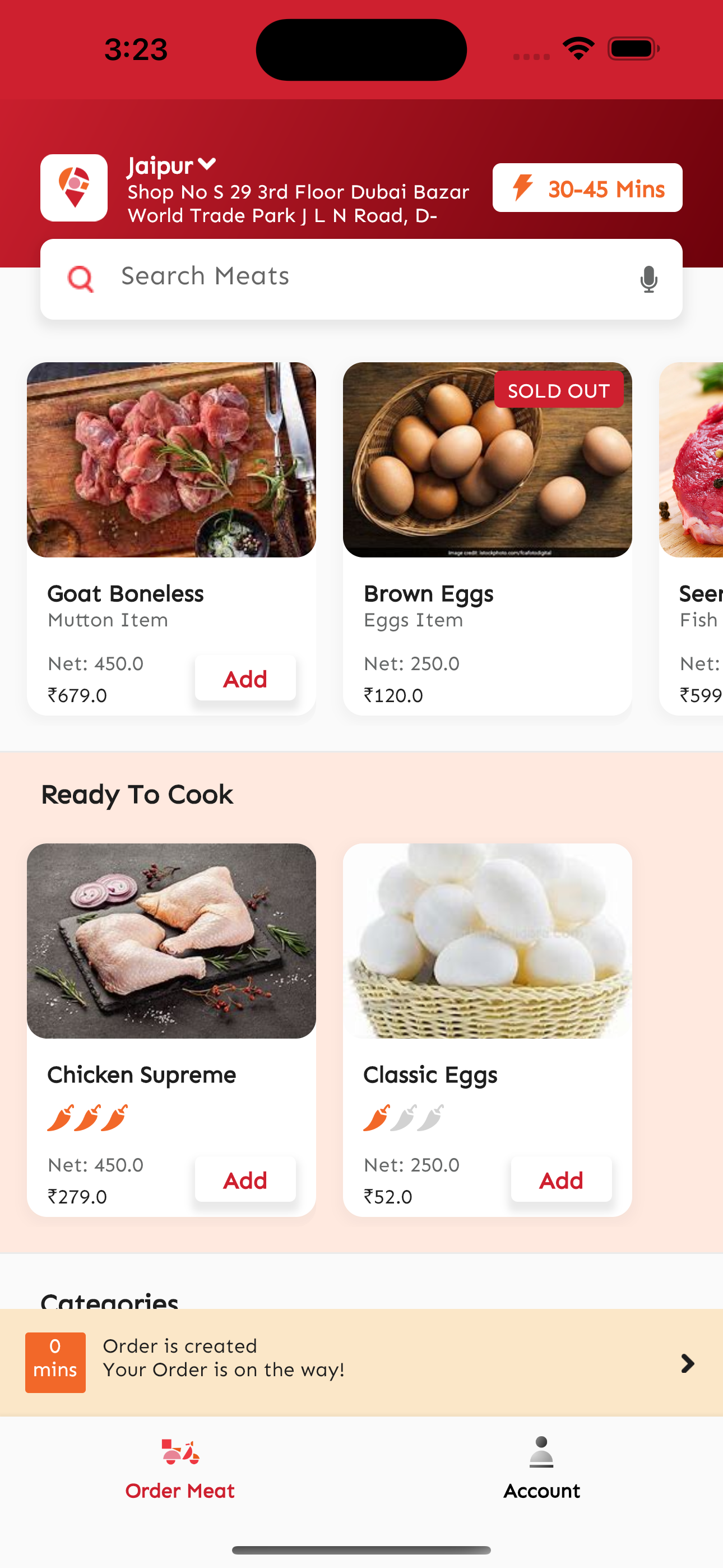Add Chicken Supreme to cart
The width and height of the screenshot is (723, 1568).
pos(245,1180)
